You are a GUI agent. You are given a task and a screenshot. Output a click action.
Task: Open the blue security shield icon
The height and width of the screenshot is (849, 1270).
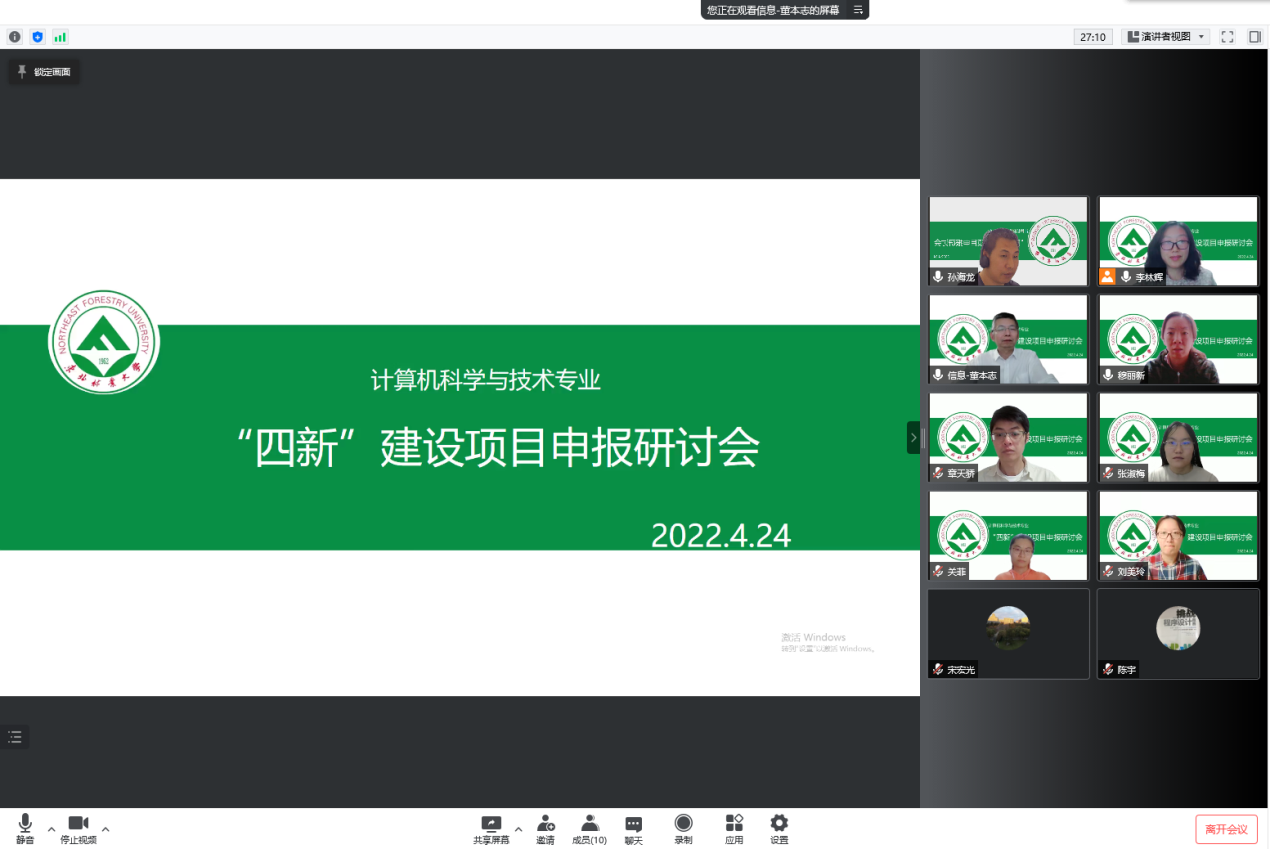tap(38, 37)
